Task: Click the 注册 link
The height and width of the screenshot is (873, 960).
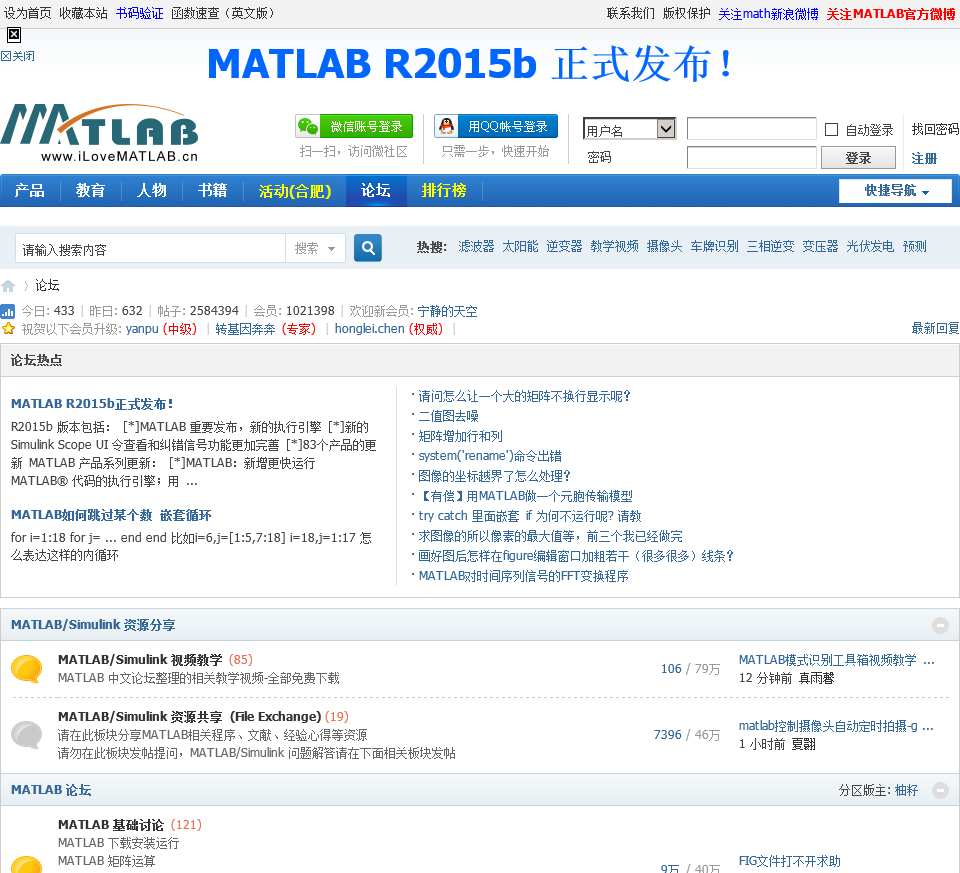Action: coord(924,159)
